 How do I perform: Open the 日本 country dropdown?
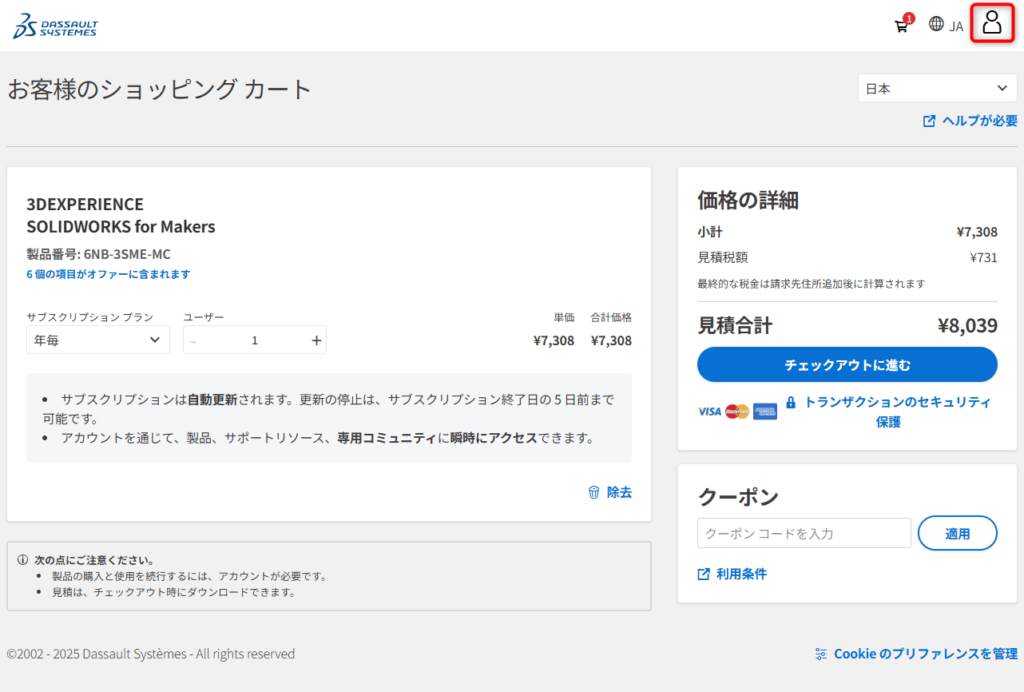937,88
